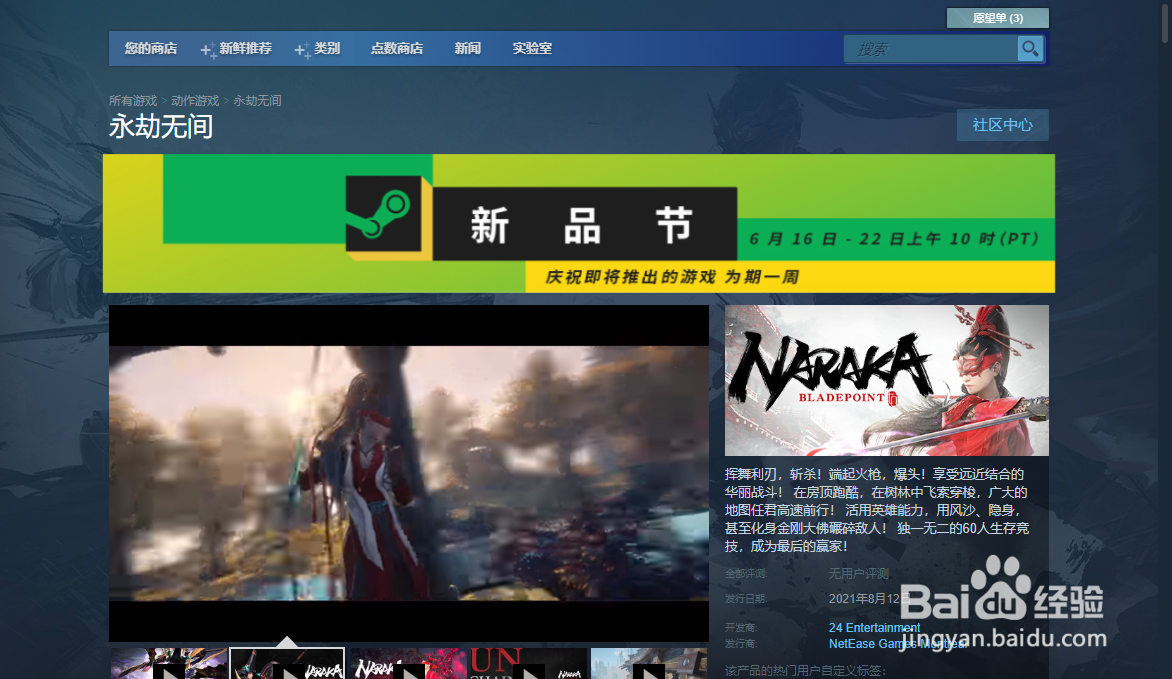Follow the 所有游戏 breadcrumb link
The height and width of the screenshot is (679, 1172).
tap(133, 100)
